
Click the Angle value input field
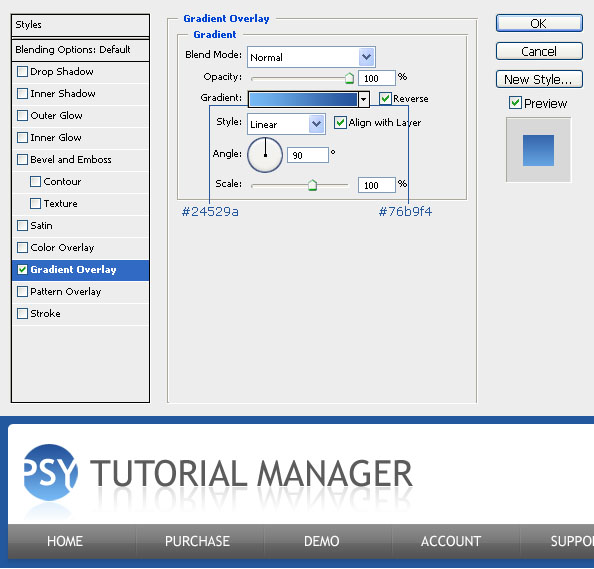[308, 155]
